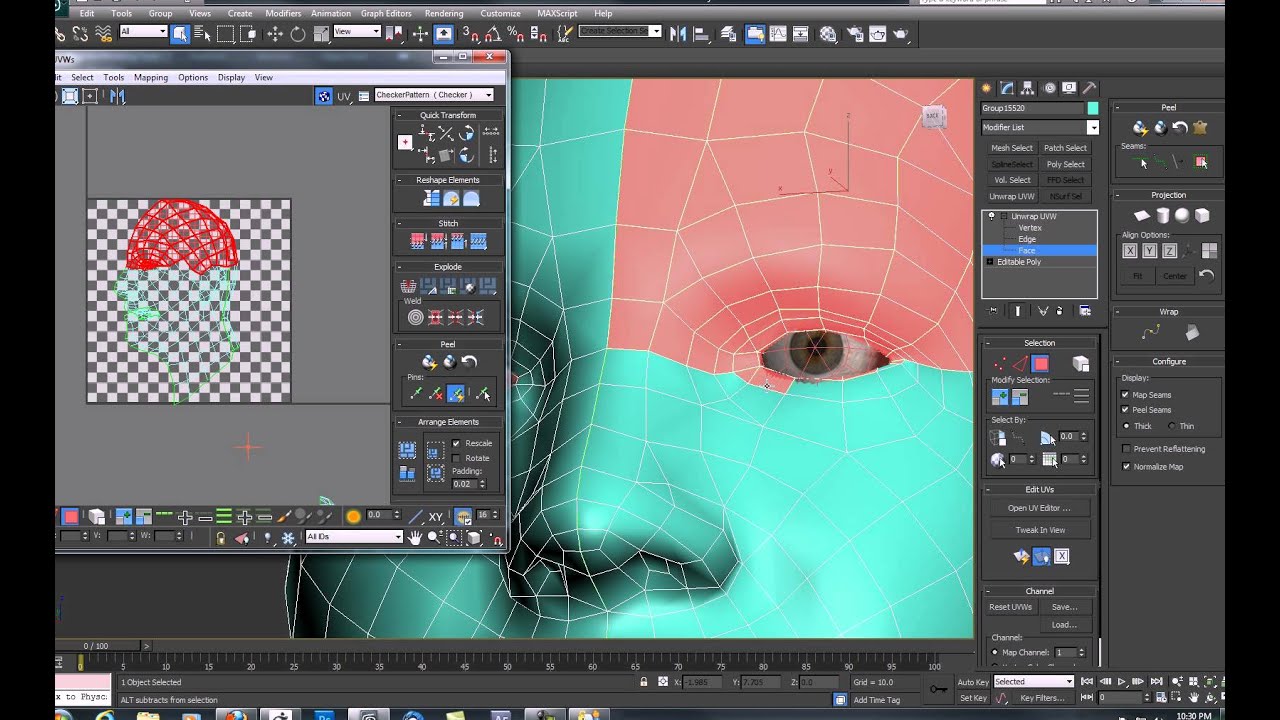Click Pack Custom icon in Arrange Elements
The height and width of the screenshot is (720, 1280).
click(x=407, y=450)
